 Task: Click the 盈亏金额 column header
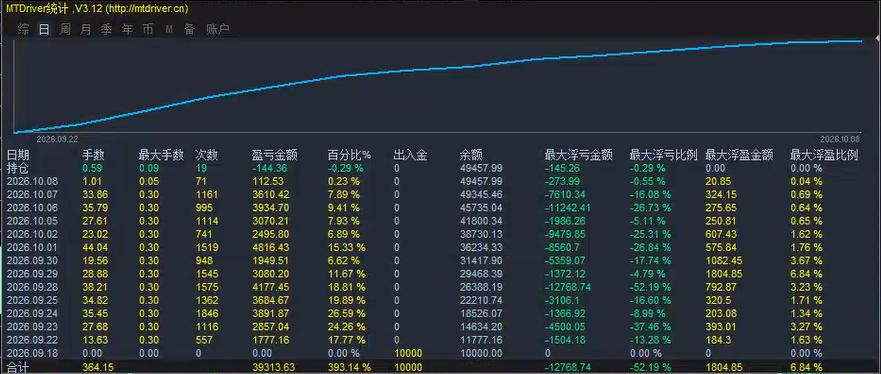coord(275,155)
